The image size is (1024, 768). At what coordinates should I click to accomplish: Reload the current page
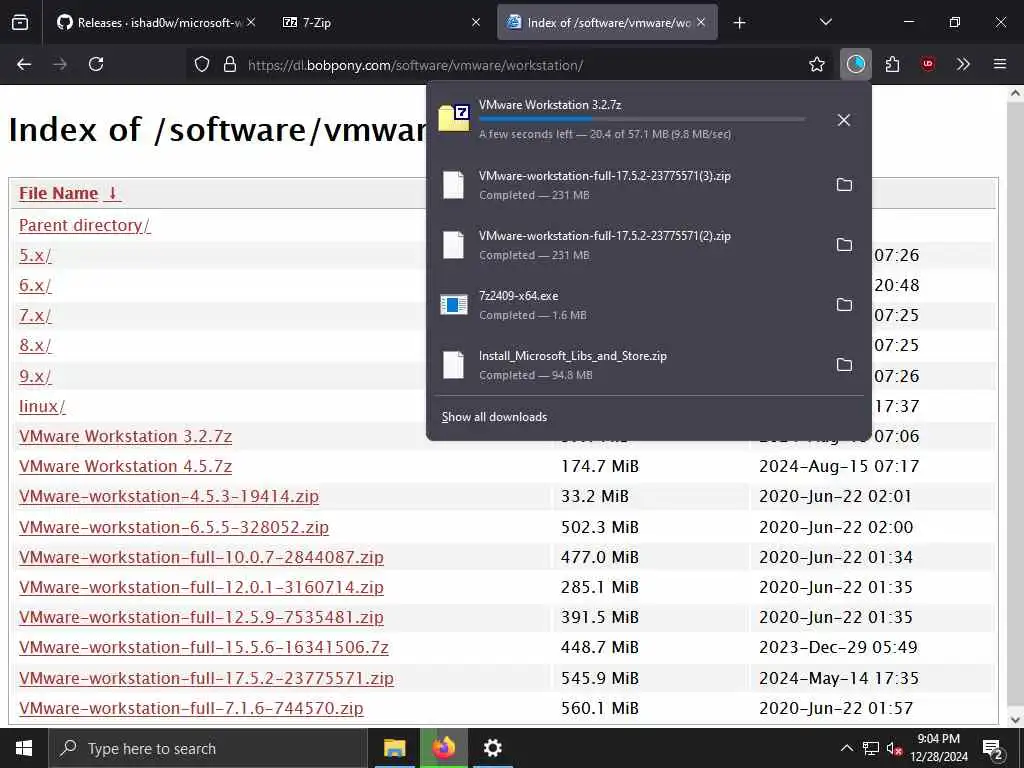tap(96, 64)
